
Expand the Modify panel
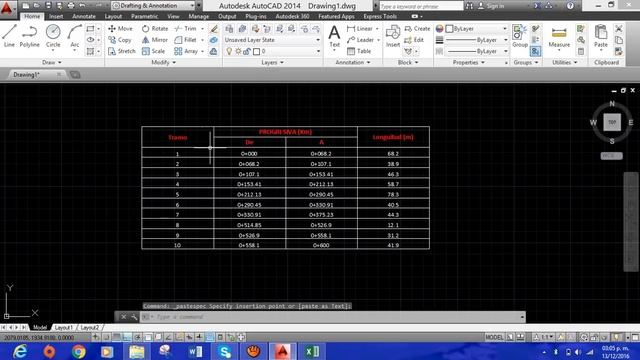[164, 62]
